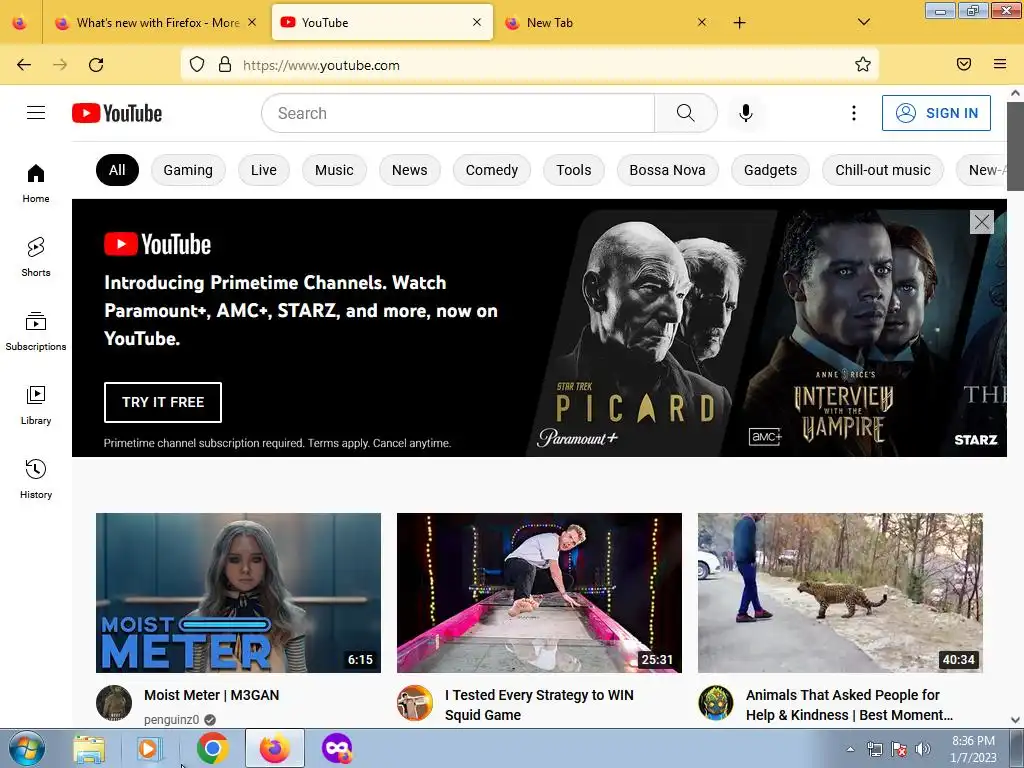Open a new tab with plus button
The width and height of the screenshot is (1024, 768).
(x=739, y=23)
